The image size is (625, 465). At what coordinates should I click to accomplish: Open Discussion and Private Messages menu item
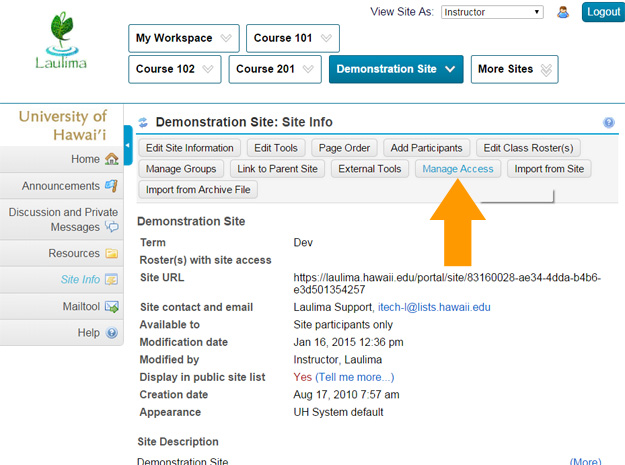click(61, 220)
